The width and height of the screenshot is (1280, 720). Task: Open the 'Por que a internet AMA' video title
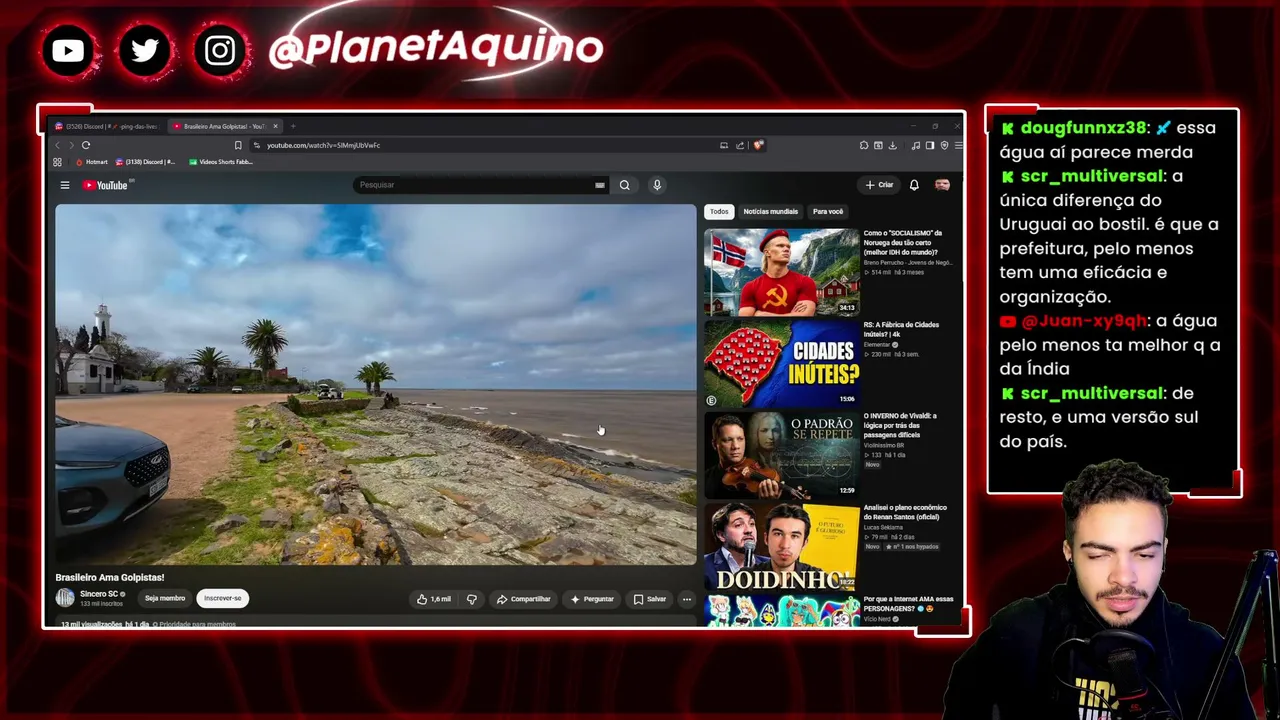click(908, 603)
